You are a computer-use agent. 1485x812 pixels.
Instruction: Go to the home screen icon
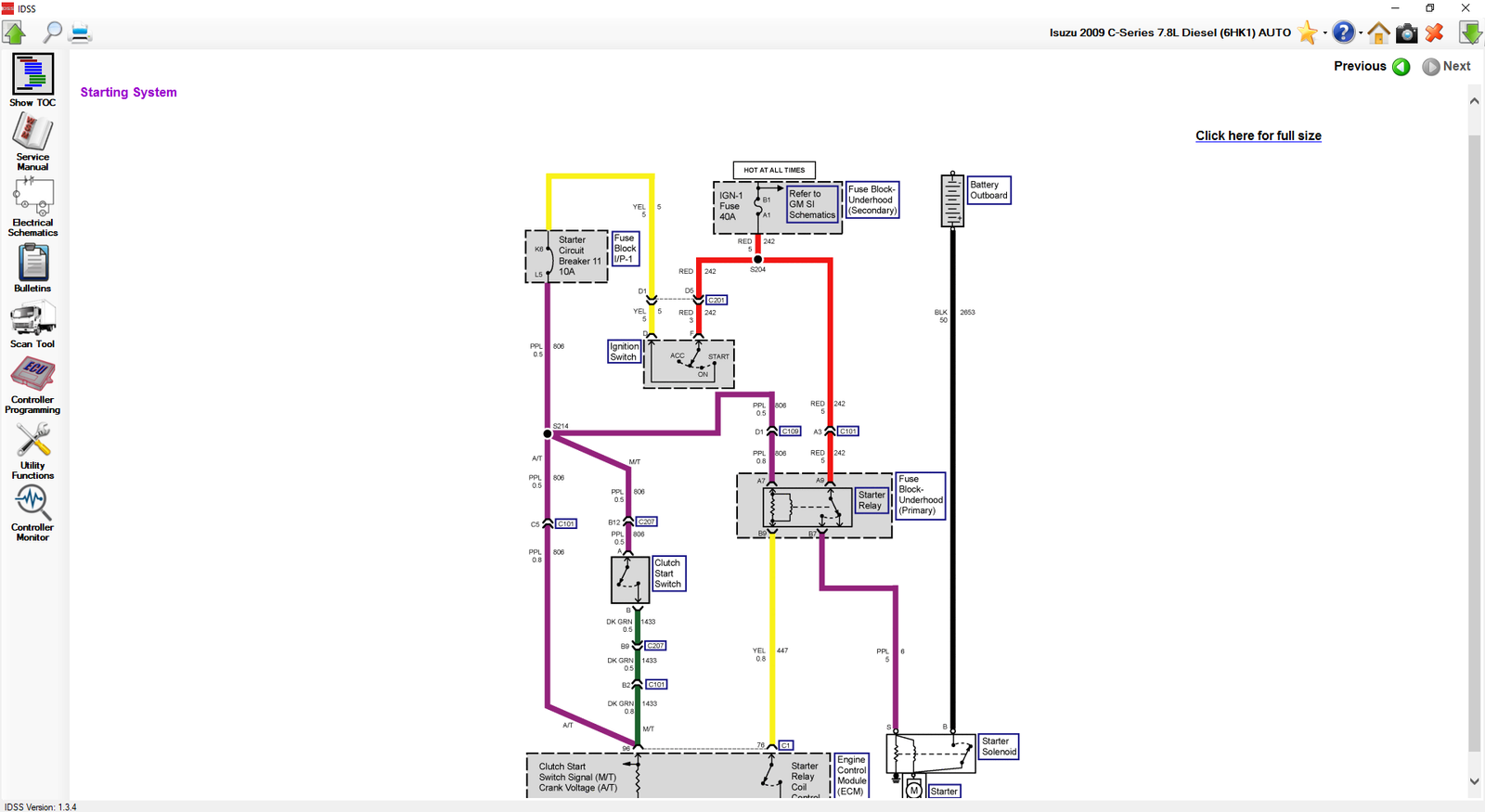pyautogui.click(x=1378, y=32)
